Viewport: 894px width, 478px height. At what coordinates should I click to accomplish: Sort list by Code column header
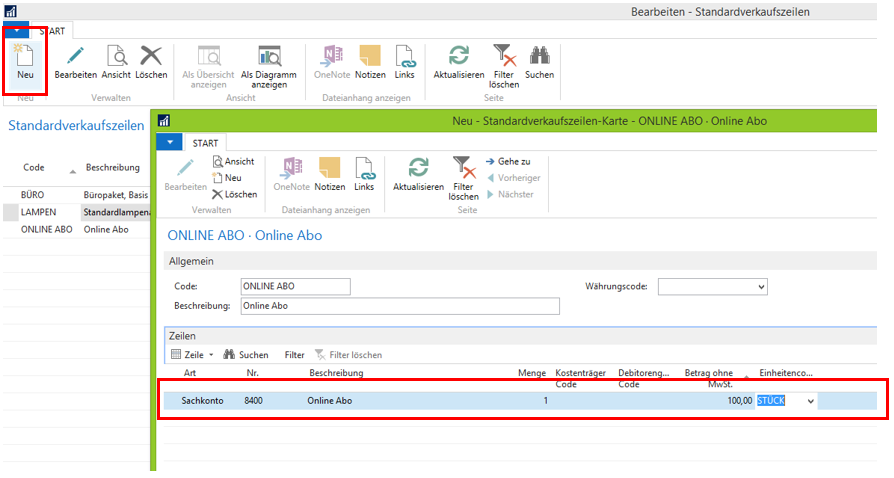coord(34,167)
